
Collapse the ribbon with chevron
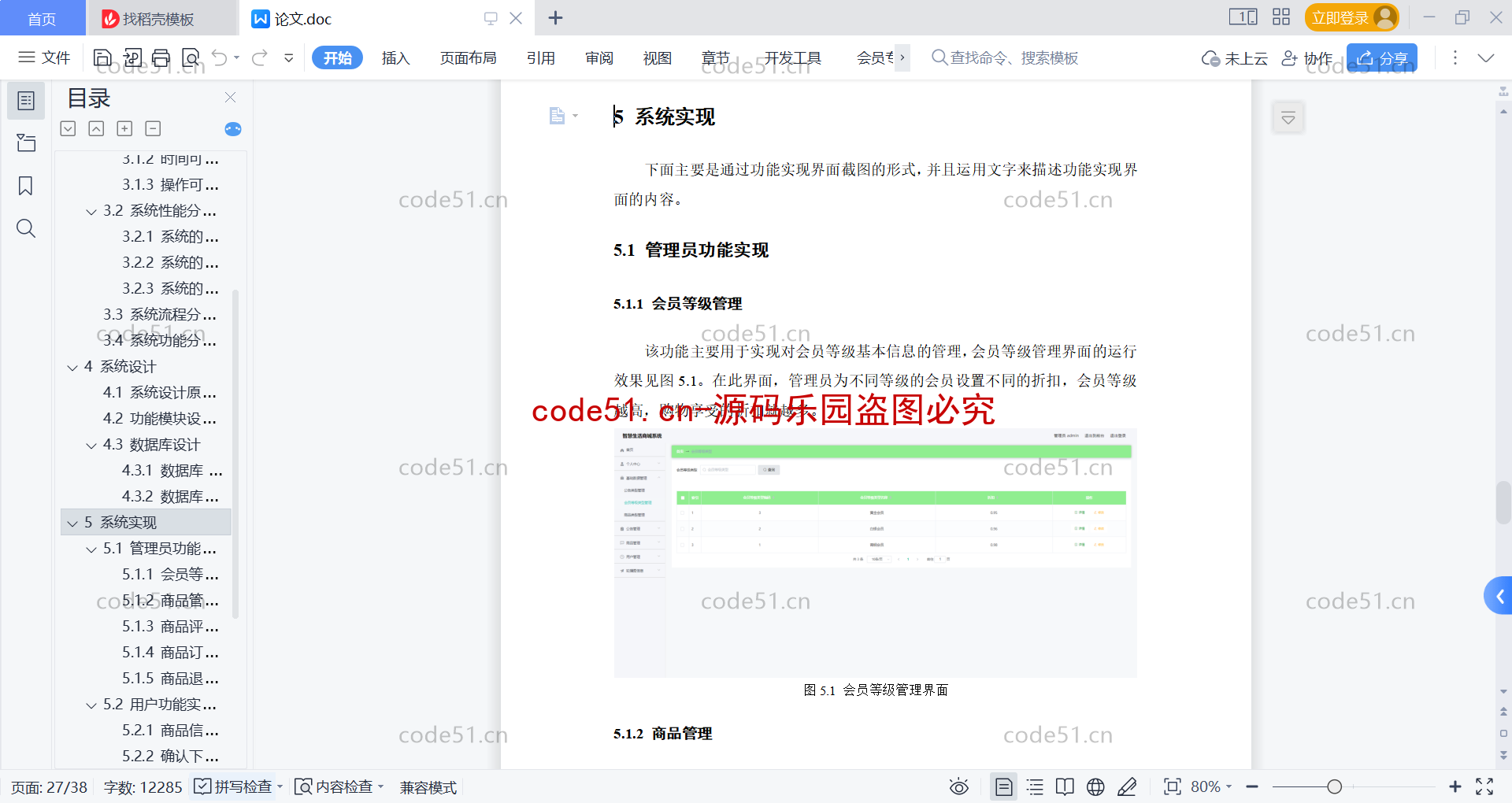1486,57
